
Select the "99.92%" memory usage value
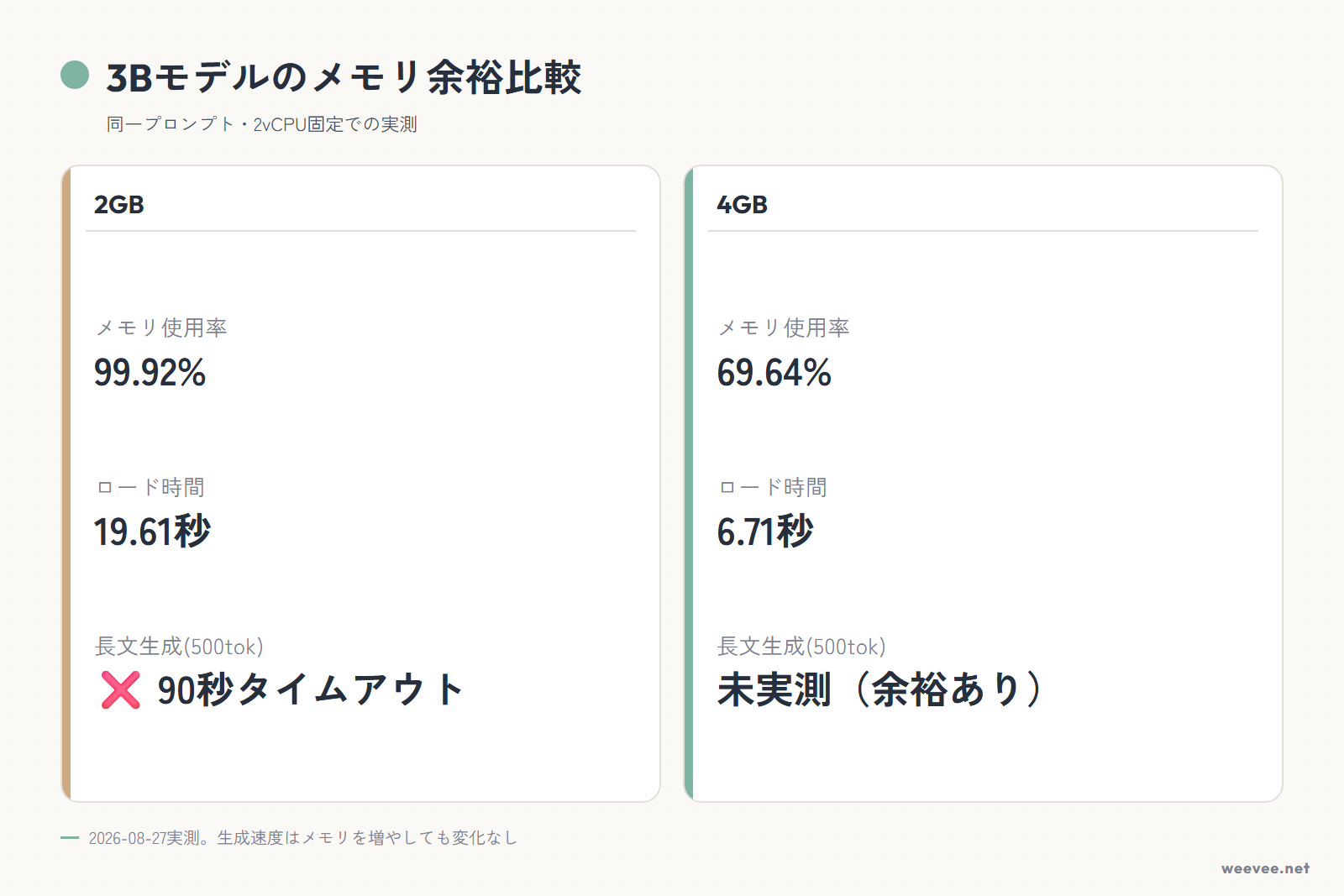(x=150, y=373)
